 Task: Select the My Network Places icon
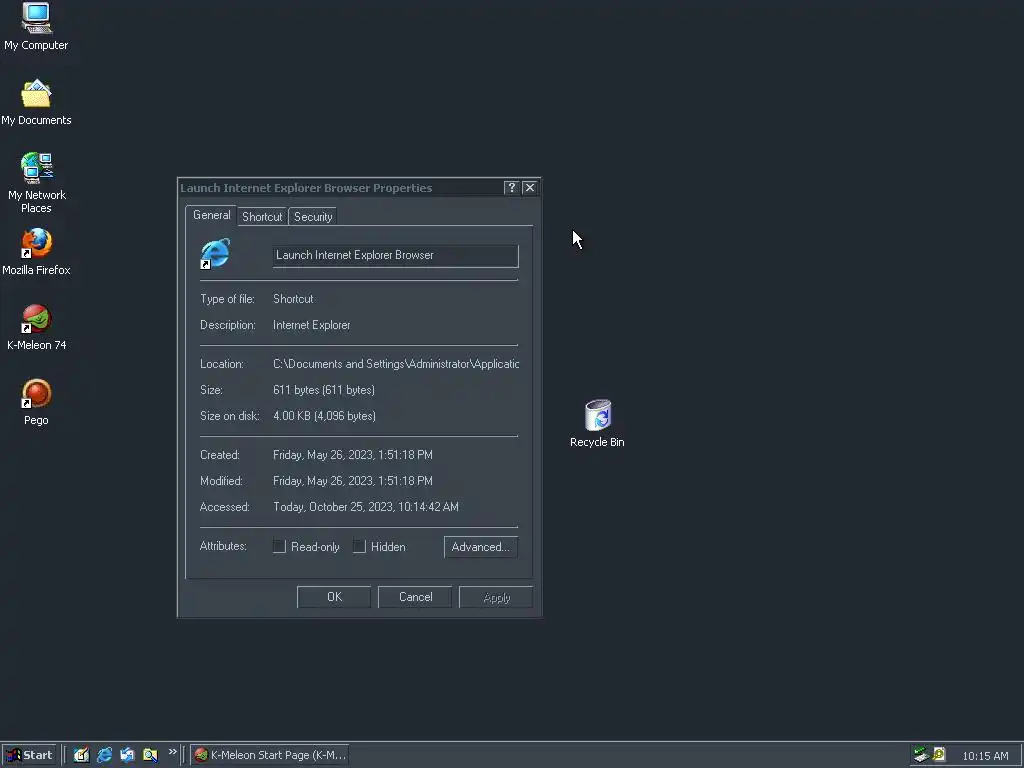coord(36,182)
